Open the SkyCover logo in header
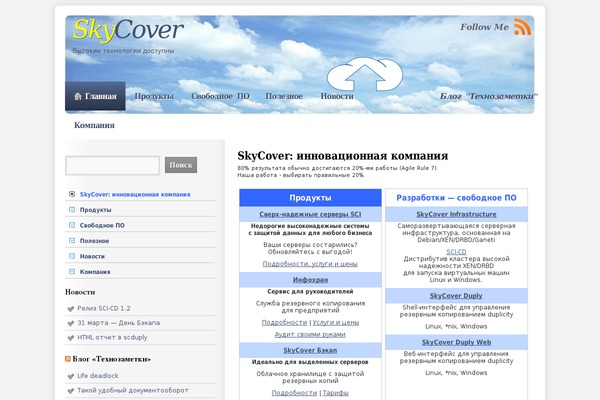The width and height of the screenshot is (600, 400). coord(128,30)
